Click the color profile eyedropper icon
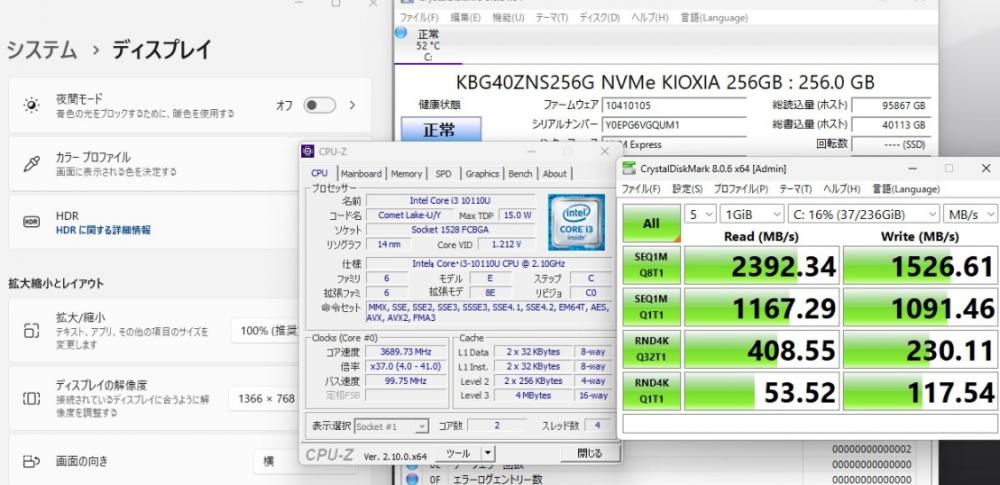Viewport: 1000px width, 485px height. (x=31, y=164)
